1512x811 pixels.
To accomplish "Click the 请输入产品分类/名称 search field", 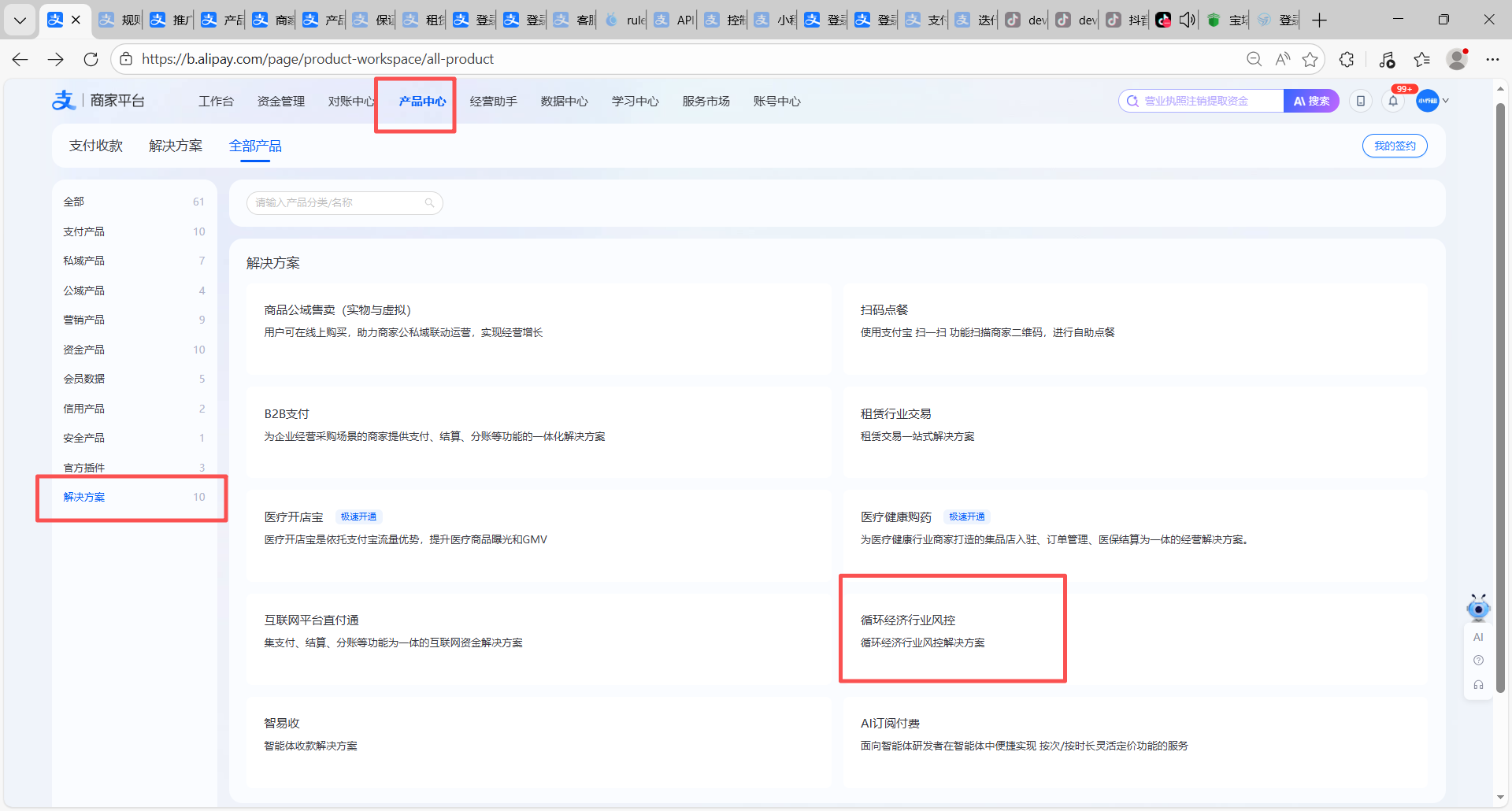I will coord(337,203).
